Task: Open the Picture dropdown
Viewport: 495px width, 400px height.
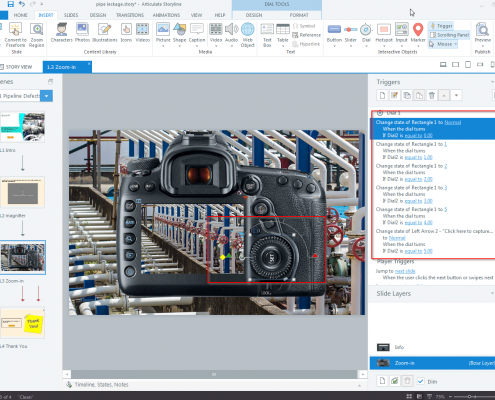Action: click(x=163, y=46)
